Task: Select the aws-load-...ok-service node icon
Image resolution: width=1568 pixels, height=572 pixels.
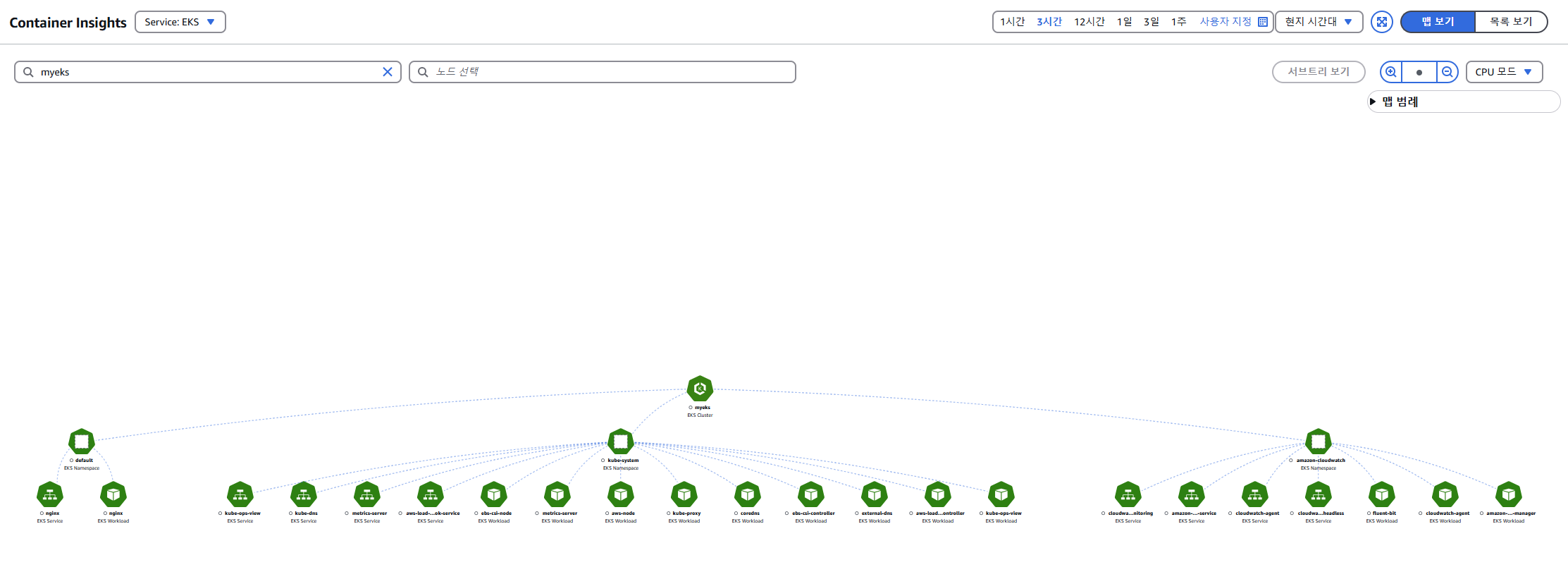Action: tap(431, 494)
